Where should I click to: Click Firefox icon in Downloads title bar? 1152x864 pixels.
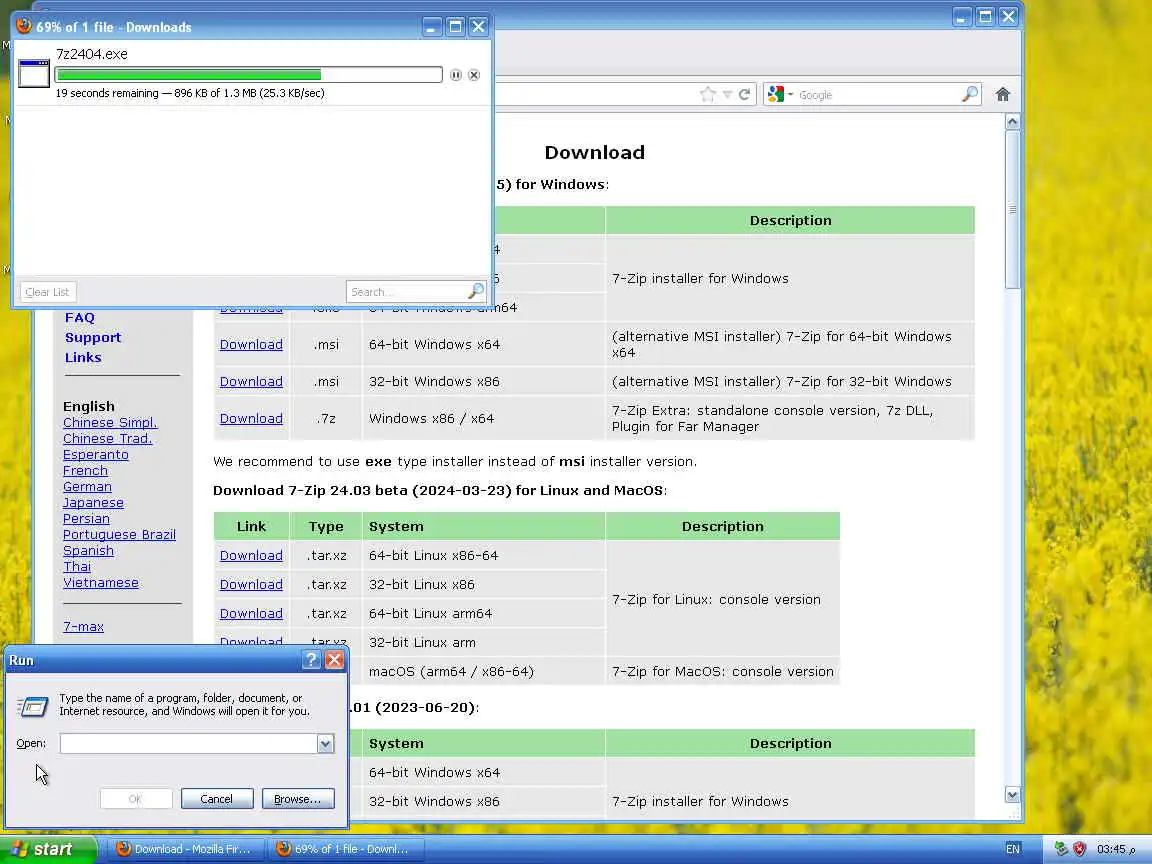[x=24, y=26]
